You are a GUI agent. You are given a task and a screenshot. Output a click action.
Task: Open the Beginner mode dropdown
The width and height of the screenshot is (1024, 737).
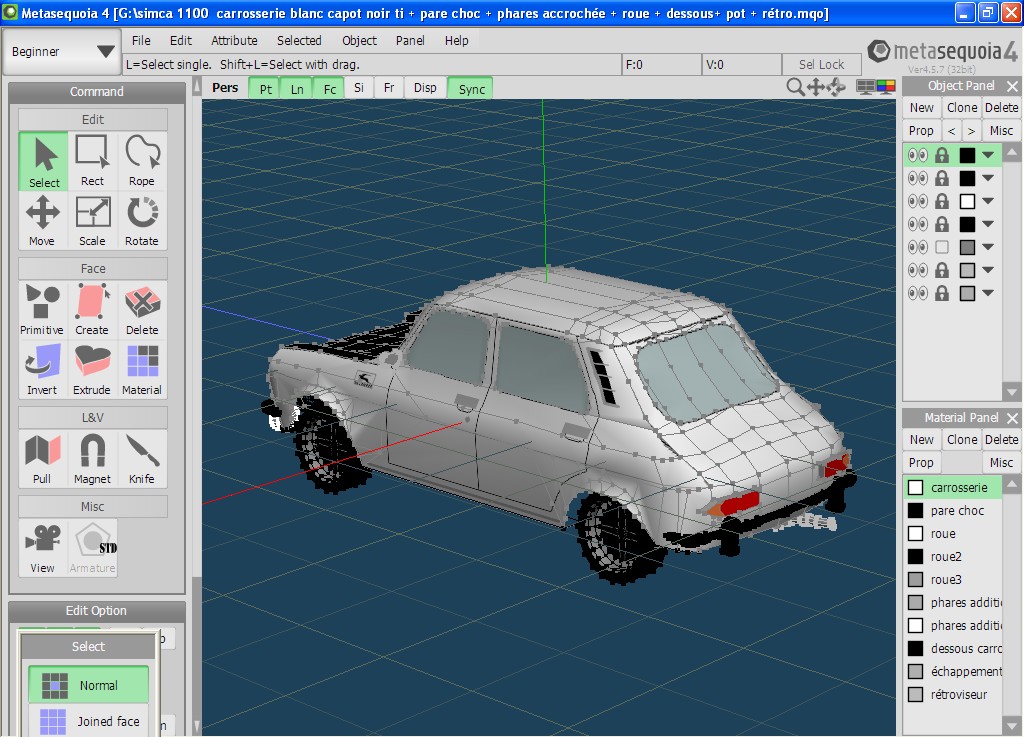[x=63, y=52]
